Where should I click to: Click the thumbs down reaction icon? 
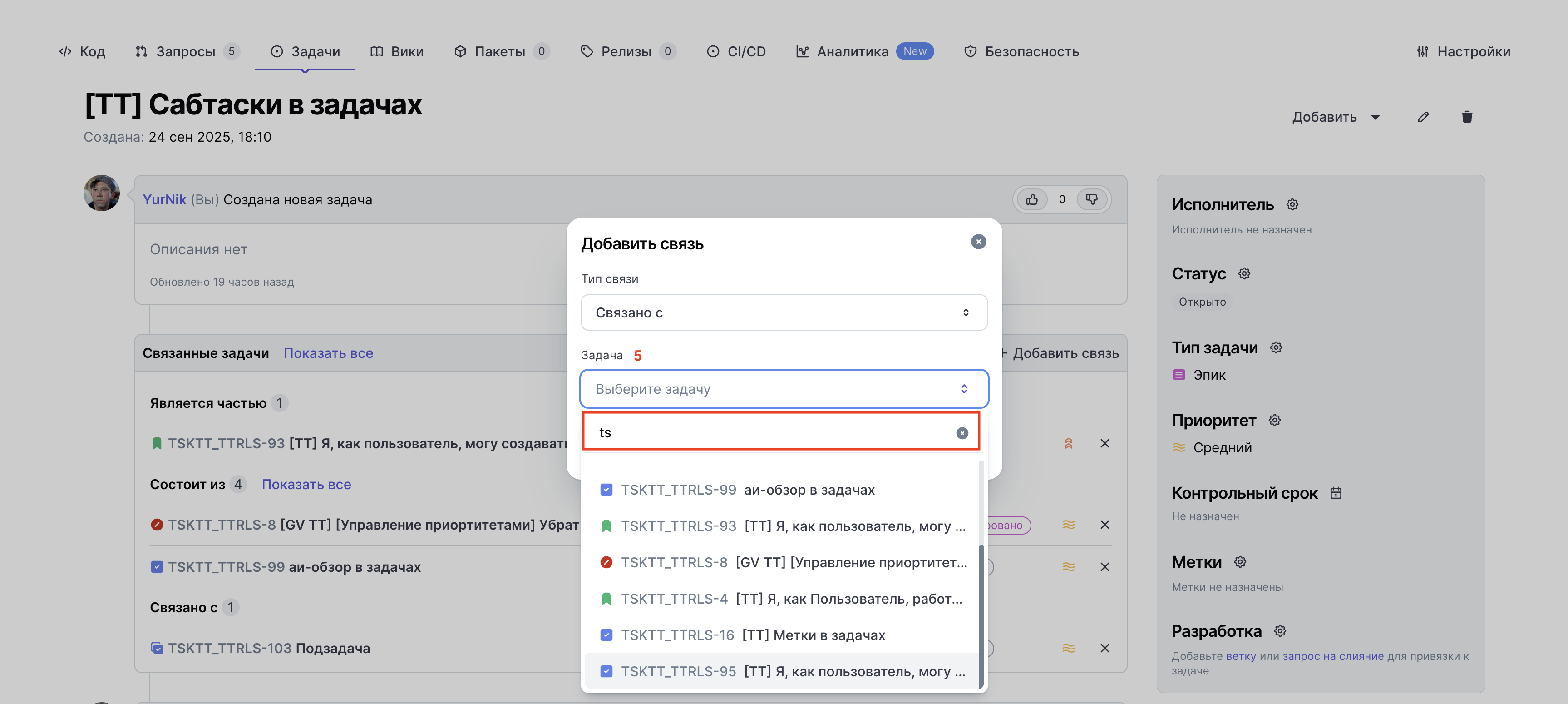[x=1091, y=199]
